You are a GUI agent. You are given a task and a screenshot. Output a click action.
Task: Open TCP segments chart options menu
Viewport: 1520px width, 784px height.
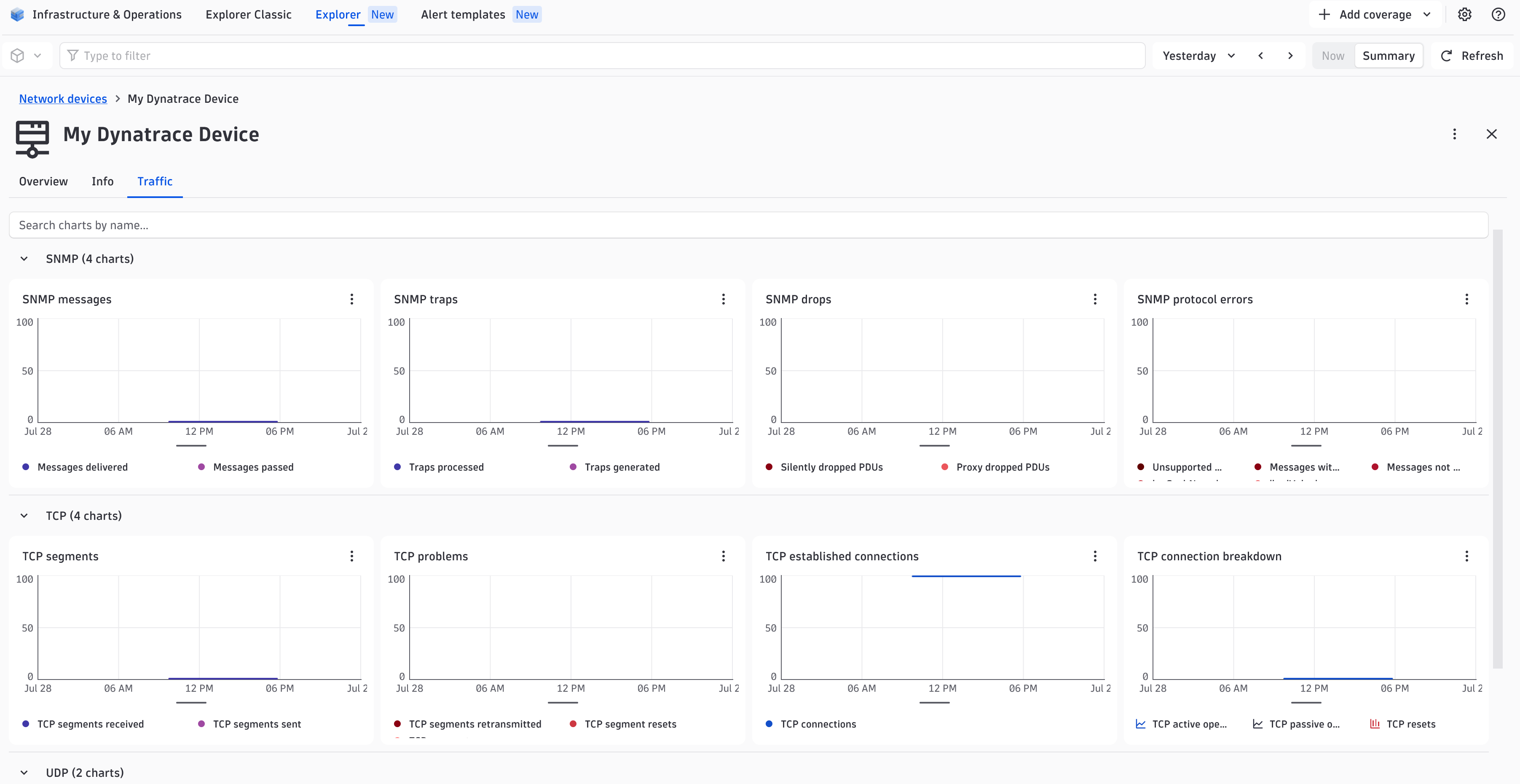point(352,556)
